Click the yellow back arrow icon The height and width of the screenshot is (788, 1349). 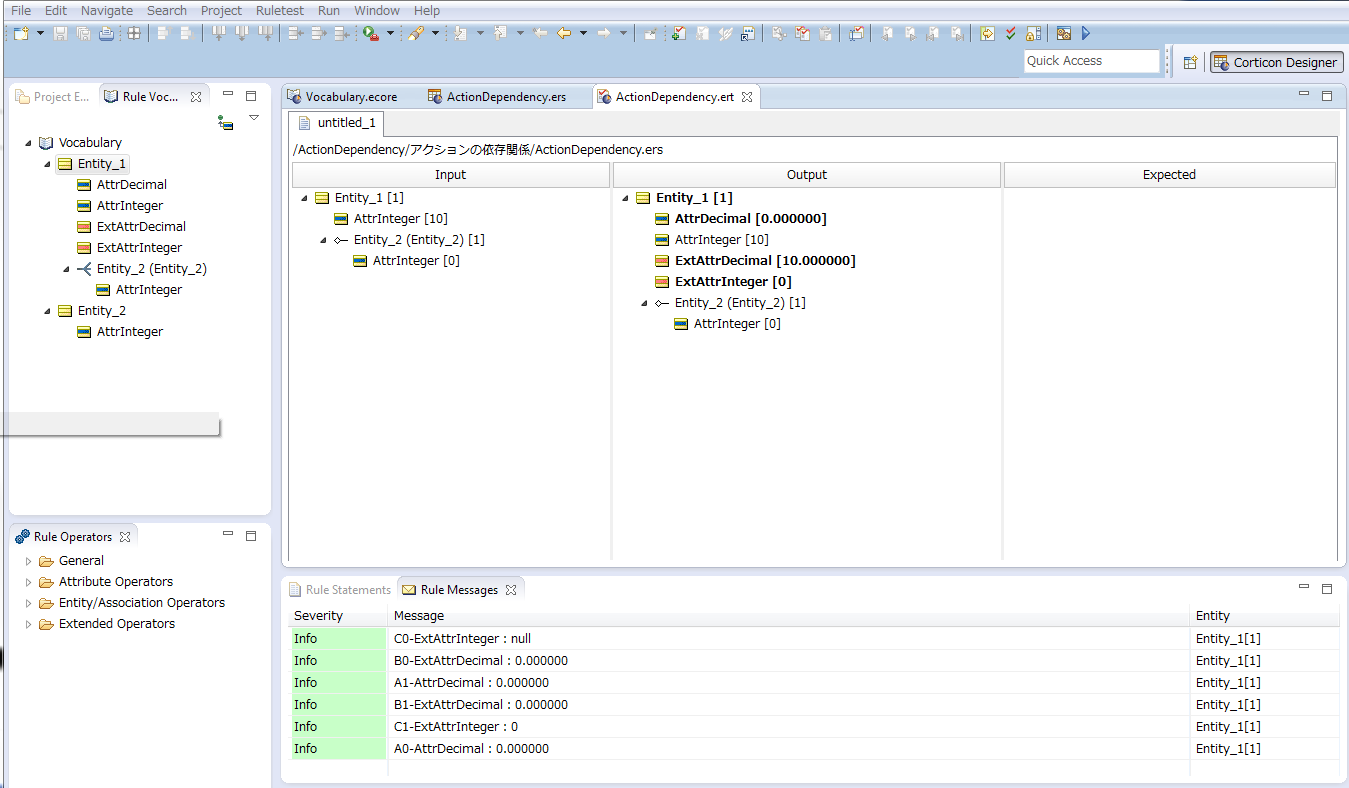coord(564,33)
